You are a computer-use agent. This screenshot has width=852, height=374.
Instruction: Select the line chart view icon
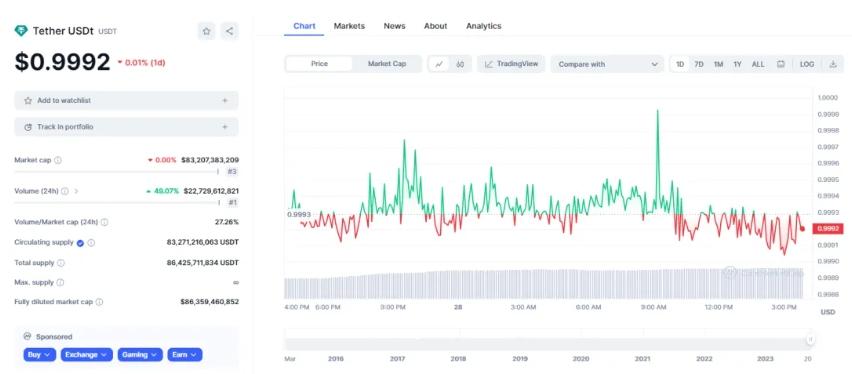tap(439, 64)
